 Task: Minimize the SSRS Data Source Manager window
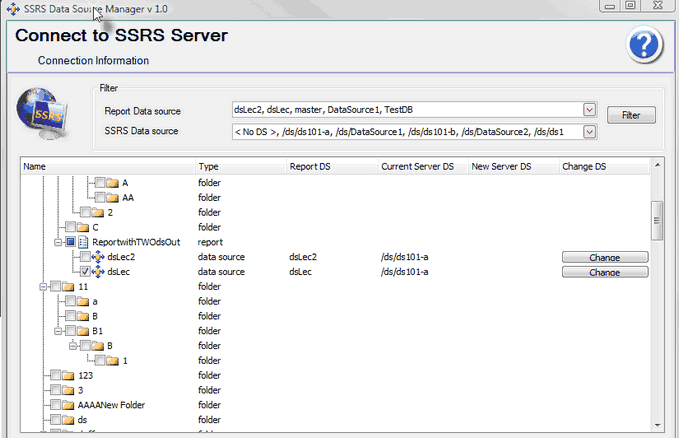click(610, 5)
